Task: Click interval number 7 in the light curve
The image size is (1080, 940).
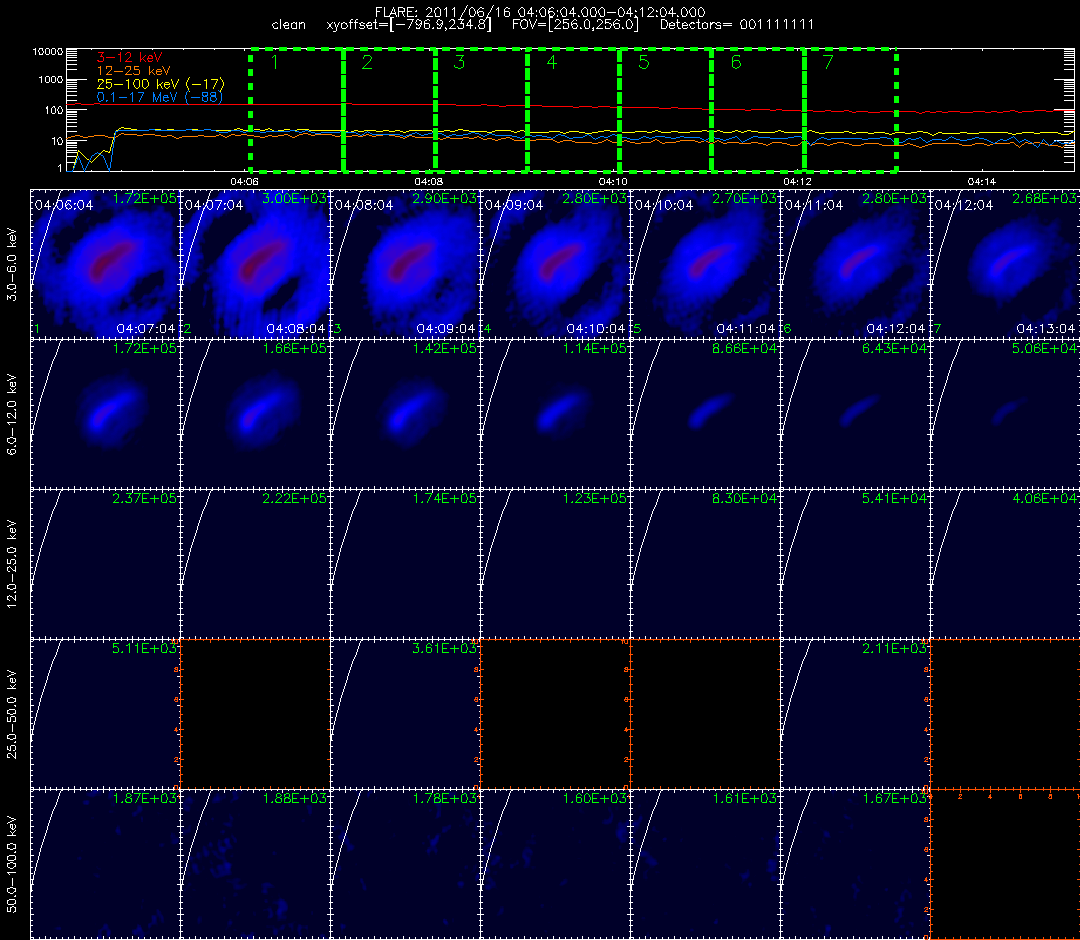Action: (x=829, y=63)
